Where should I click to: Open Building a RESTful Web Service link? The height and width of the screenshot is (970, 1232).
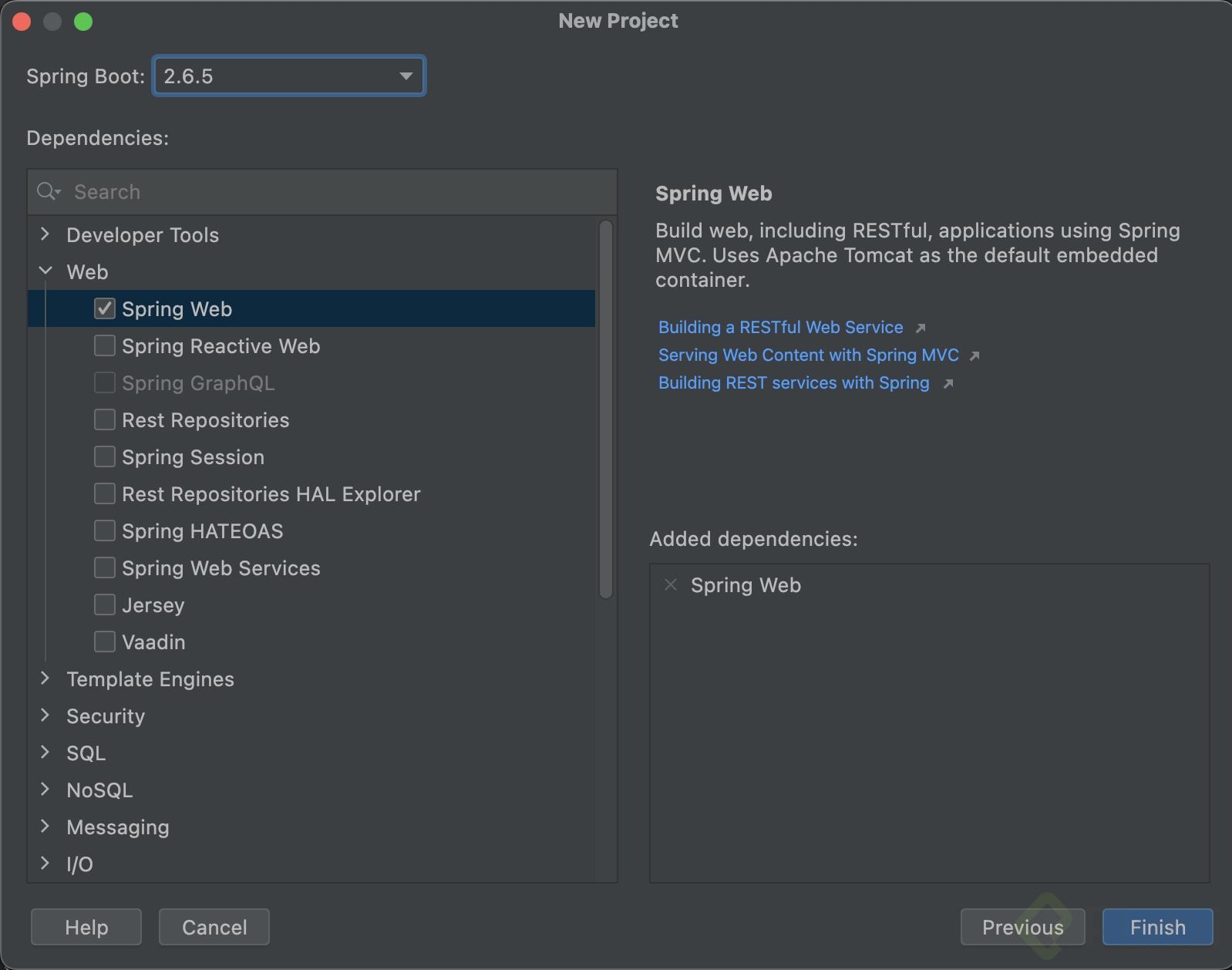click(x=780, y=327)
